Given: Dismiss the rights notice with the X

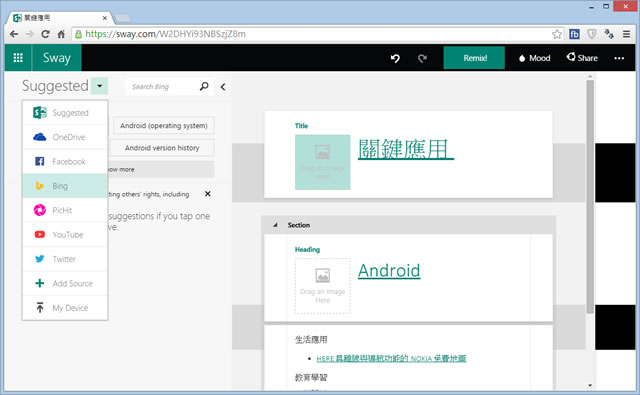Looking at the screenshot, I should click(208, 194).
